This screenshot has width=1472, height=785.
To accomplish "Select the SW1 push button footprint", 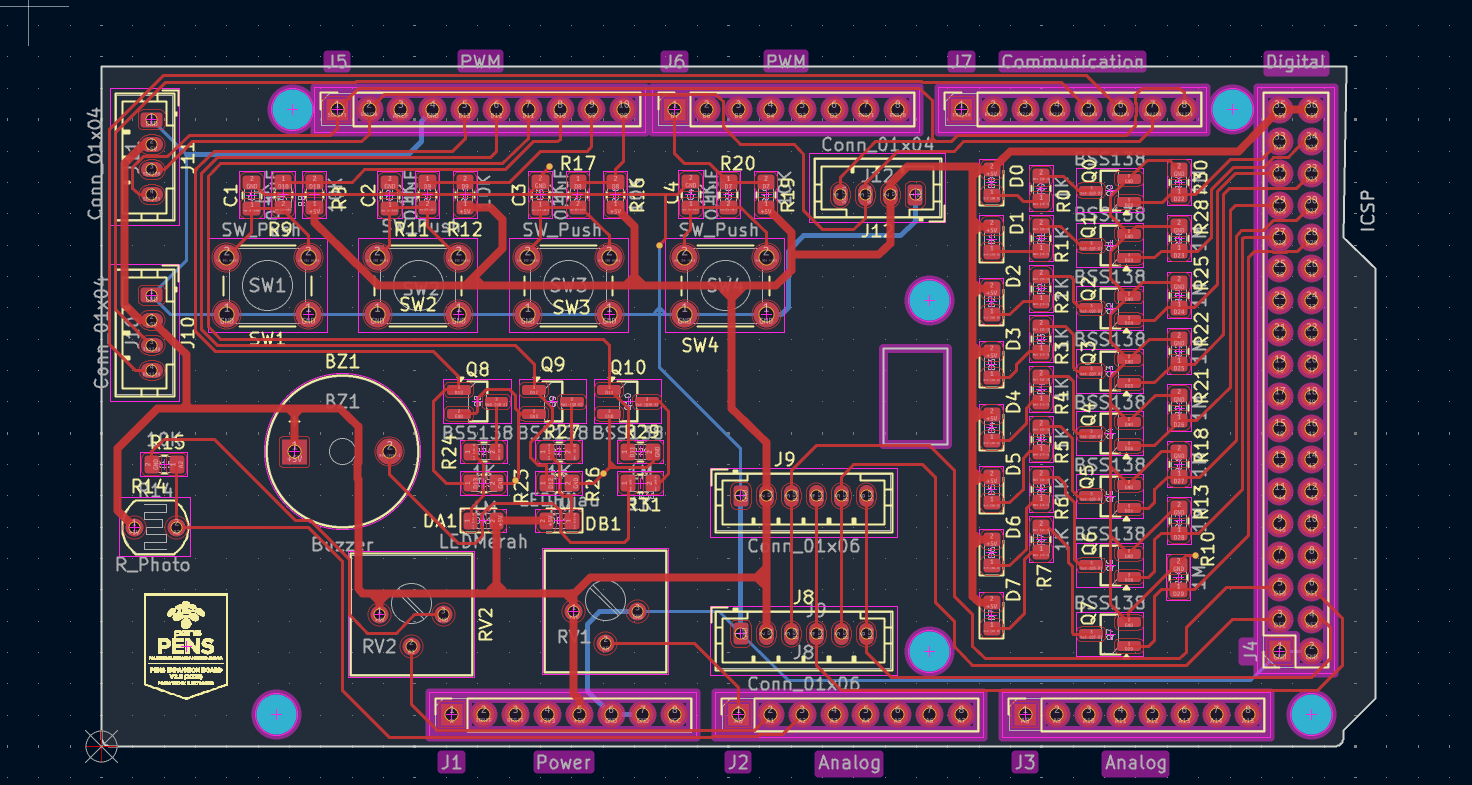I will [267, 286].
